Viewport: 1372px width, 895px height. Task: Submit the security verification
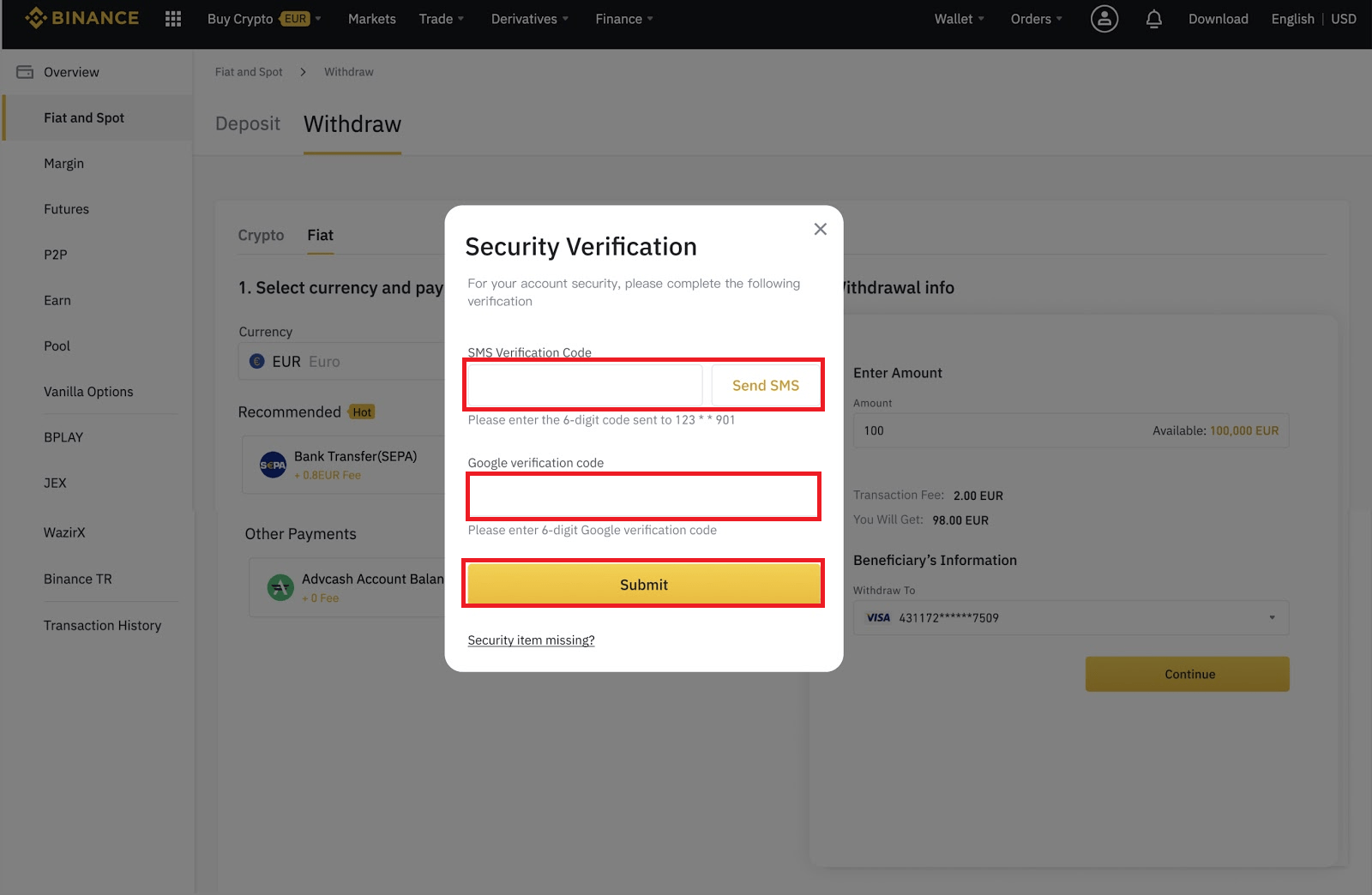[644, 584]
